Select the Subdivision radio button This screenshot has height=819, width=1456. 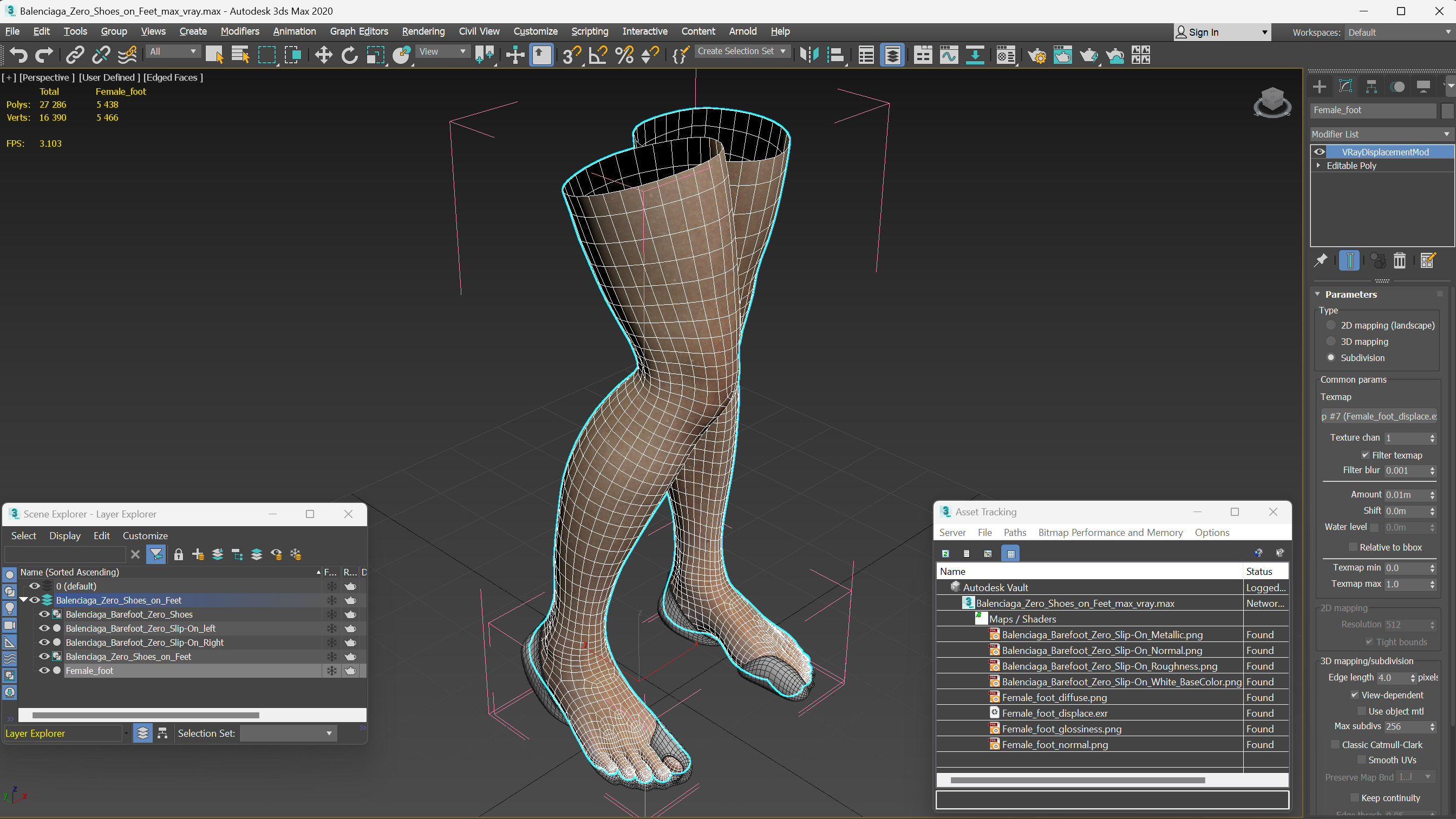click(1331, 358)
